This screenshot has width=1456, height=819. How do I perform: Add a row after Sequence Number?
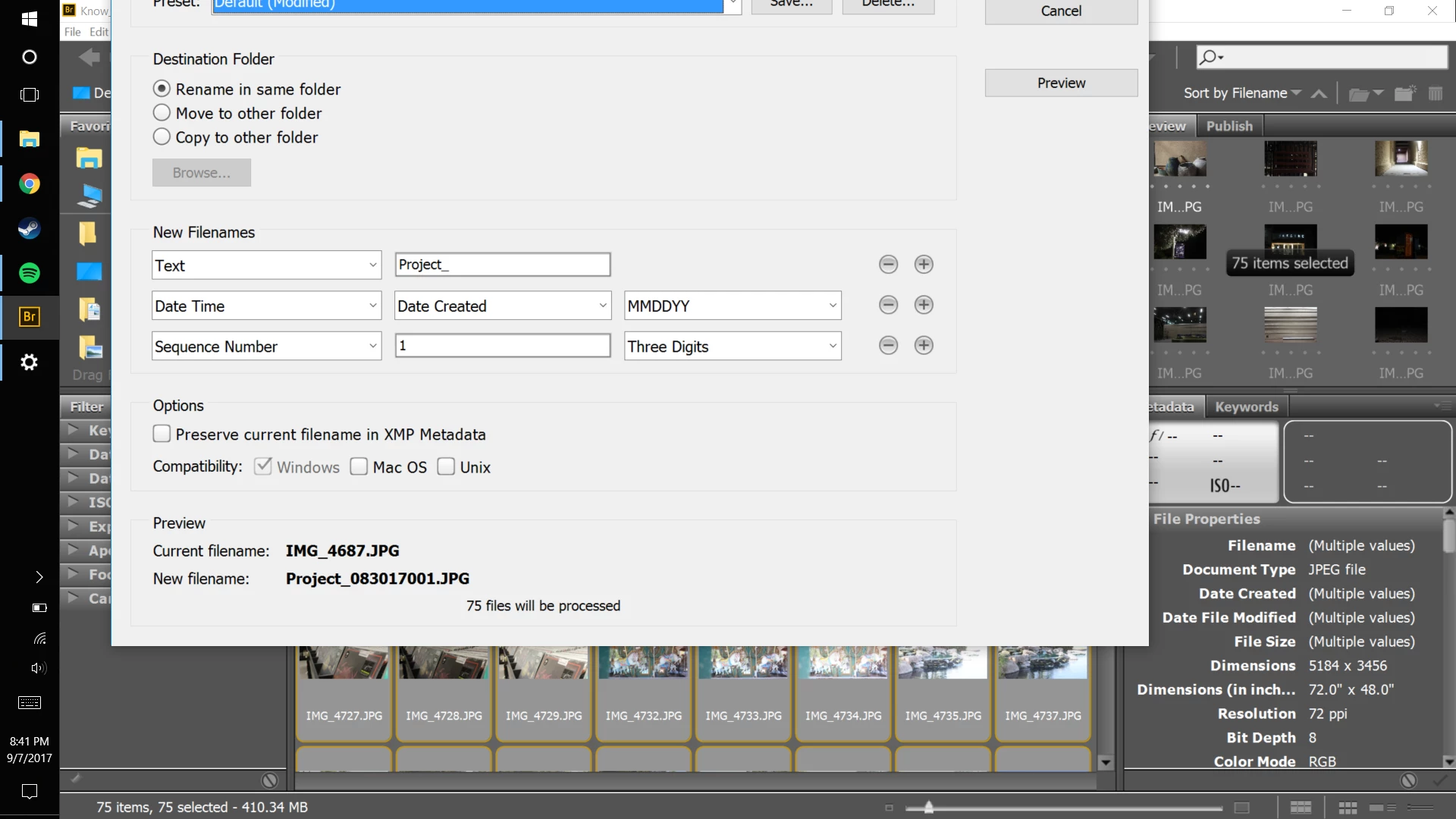[x=923, y=346]
